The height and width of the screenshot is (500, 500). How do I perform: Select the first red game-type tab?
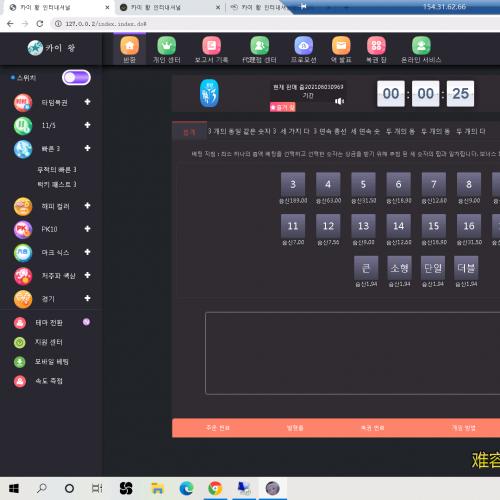pyautogui.click(x=189, y=132)
